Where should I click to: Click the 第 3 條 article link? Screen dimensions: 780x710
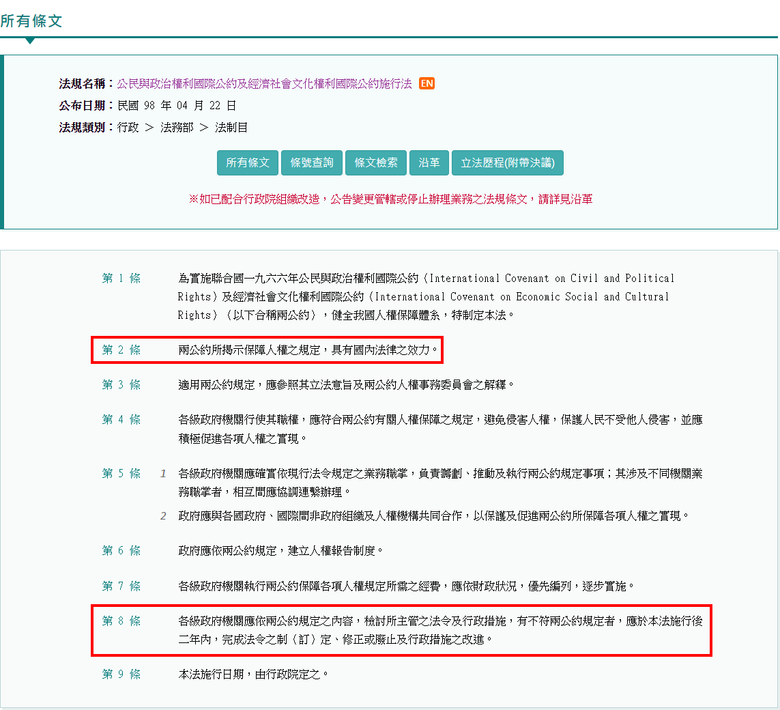click(121, 385)
